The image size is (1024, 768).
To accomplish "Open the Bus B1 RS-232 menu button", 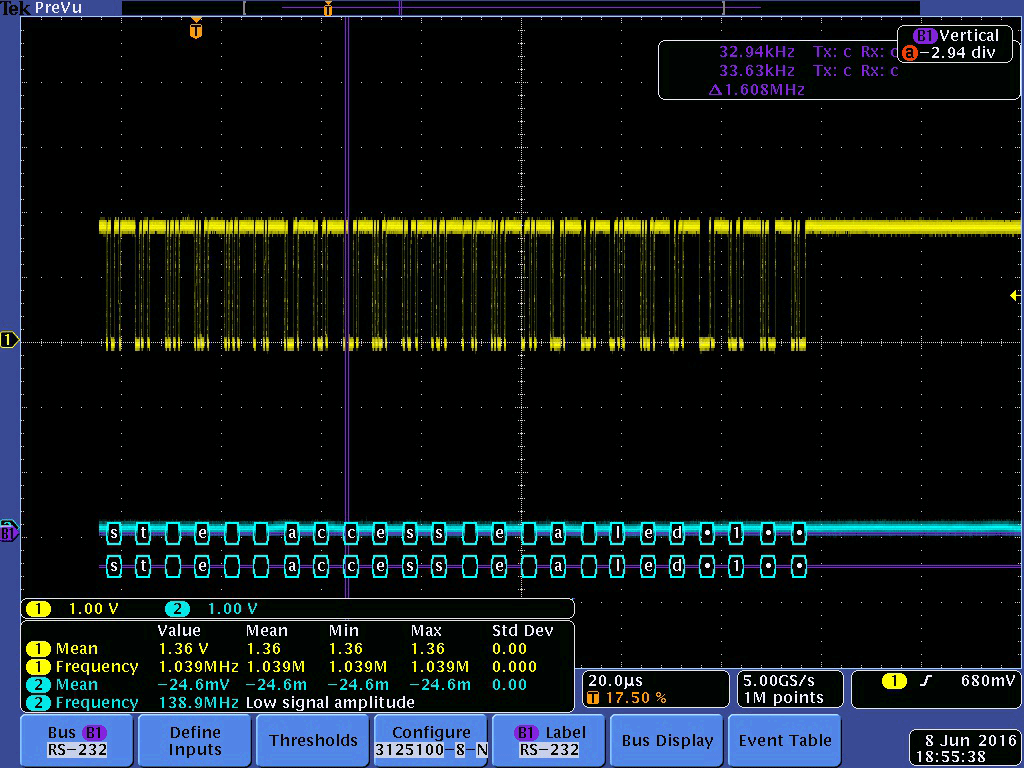I will pos(77,741).
